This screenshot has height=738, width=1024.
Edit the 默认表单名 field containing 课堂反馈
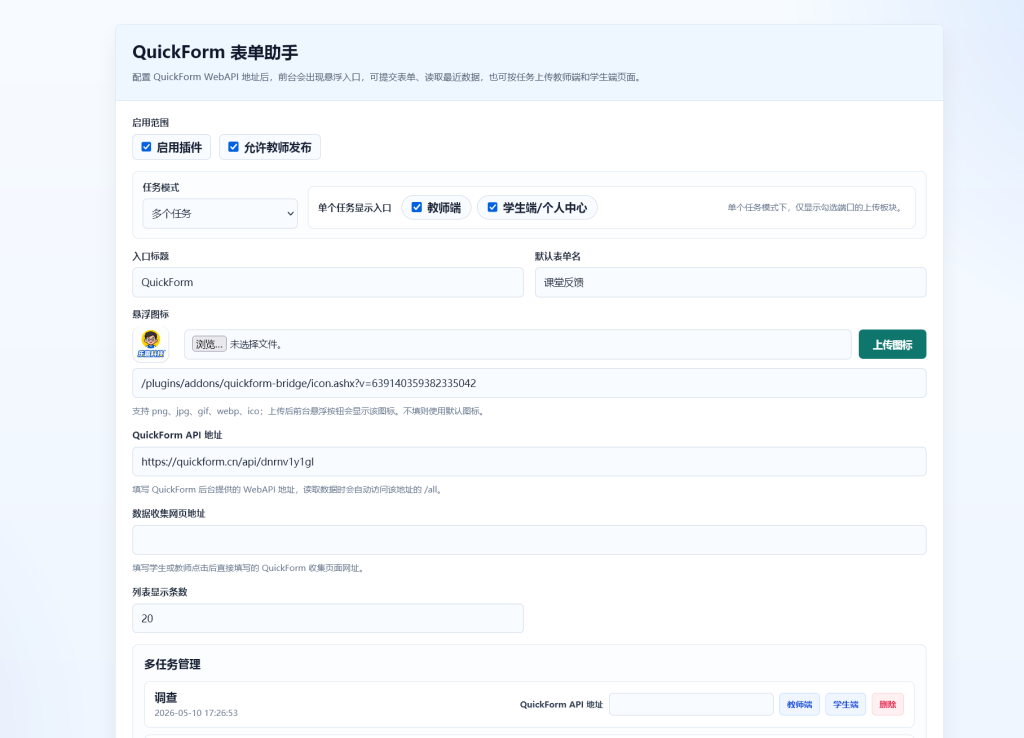pyautogui.click(x=730, y=282)
